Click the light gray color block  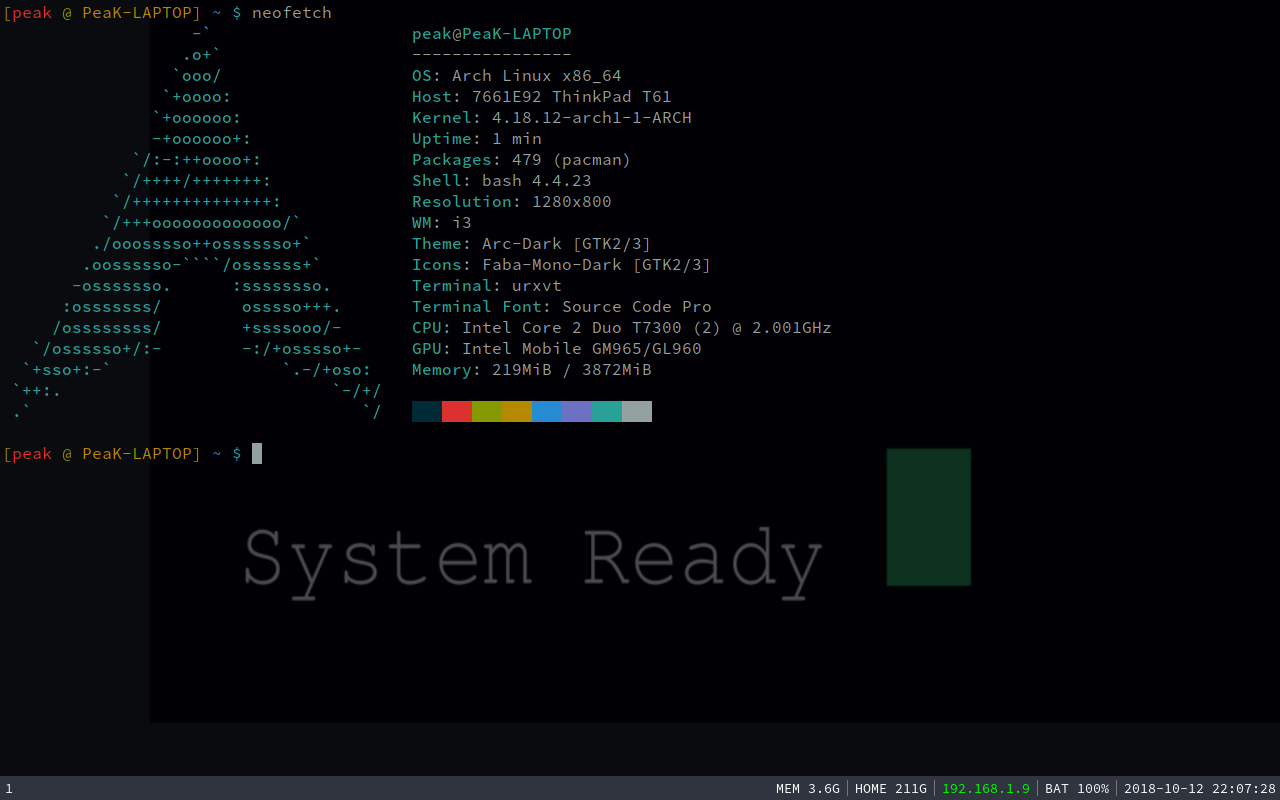point(637,411)
